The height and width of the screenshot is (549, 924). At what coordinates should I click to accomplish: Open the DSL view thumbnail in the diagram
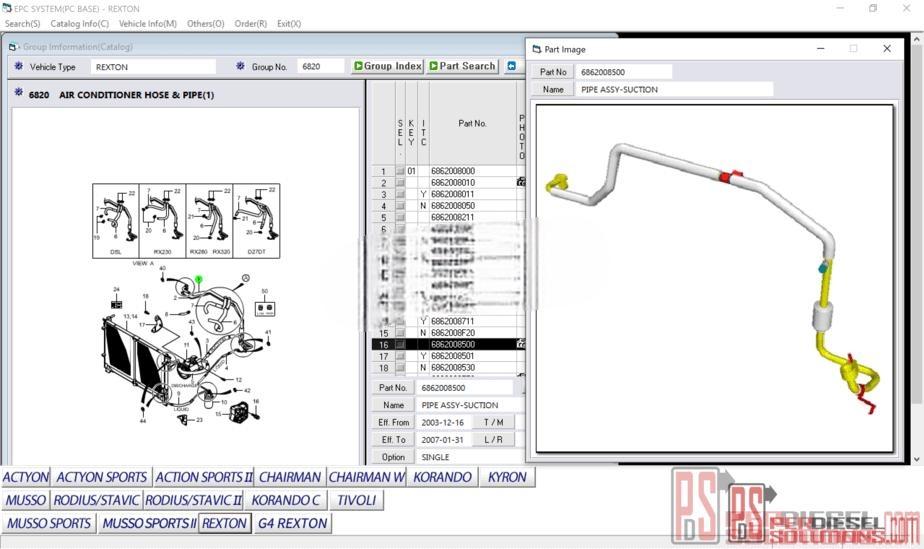click(x=116, y=221)
